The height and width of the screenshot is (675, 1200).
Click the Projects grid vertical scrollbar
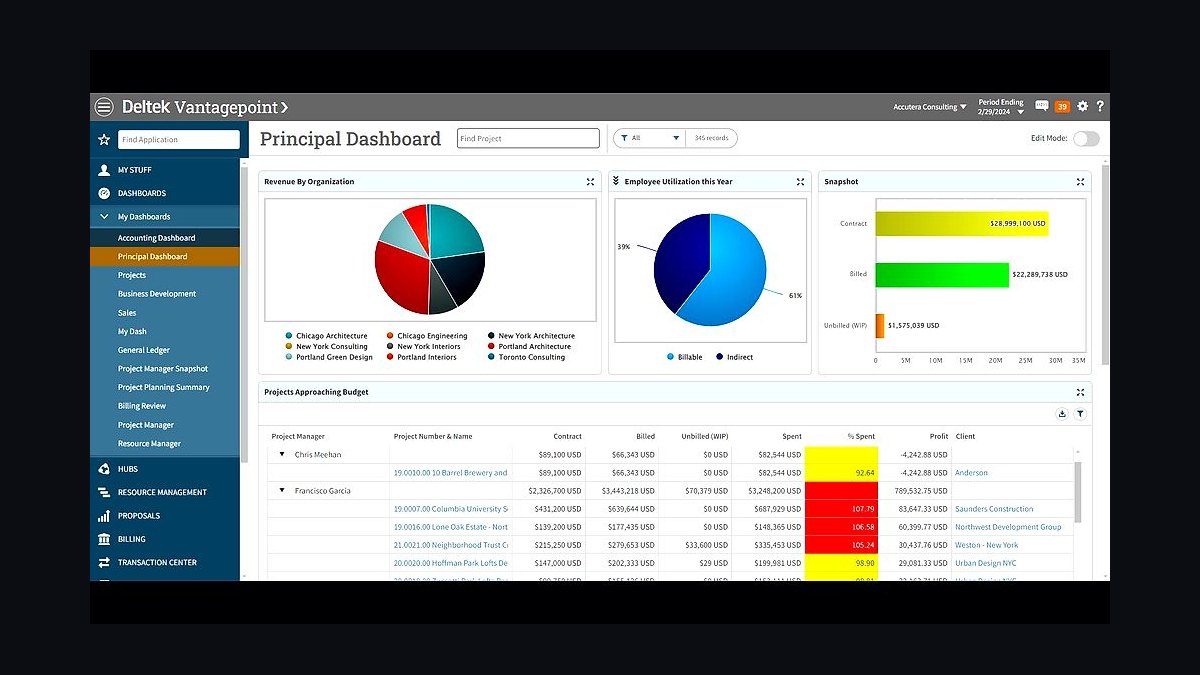[x=1078, y=492]
